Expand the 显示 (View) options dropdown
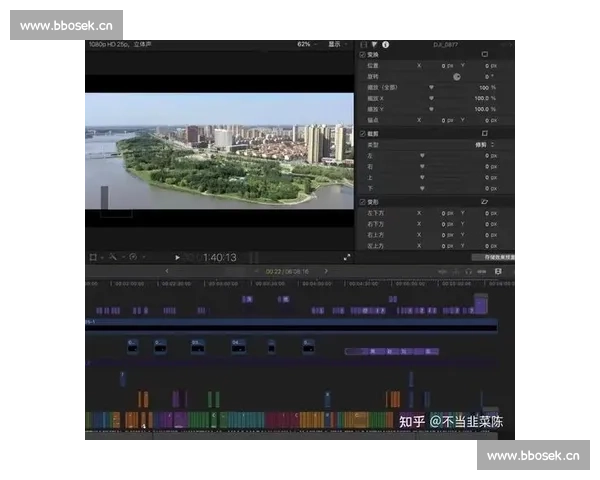The image size is (600, 480). coord(336,45)
